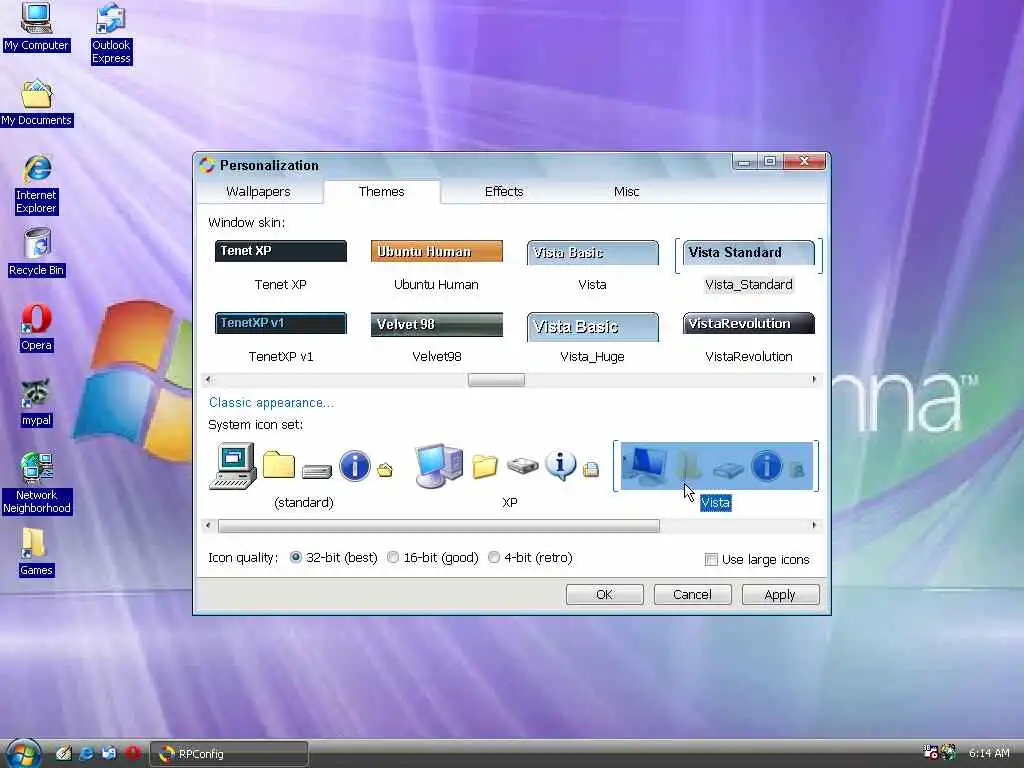1024x768 pixels.
Task: Select 16-bit (good) icon quality
Action: [x=432, y=558]
